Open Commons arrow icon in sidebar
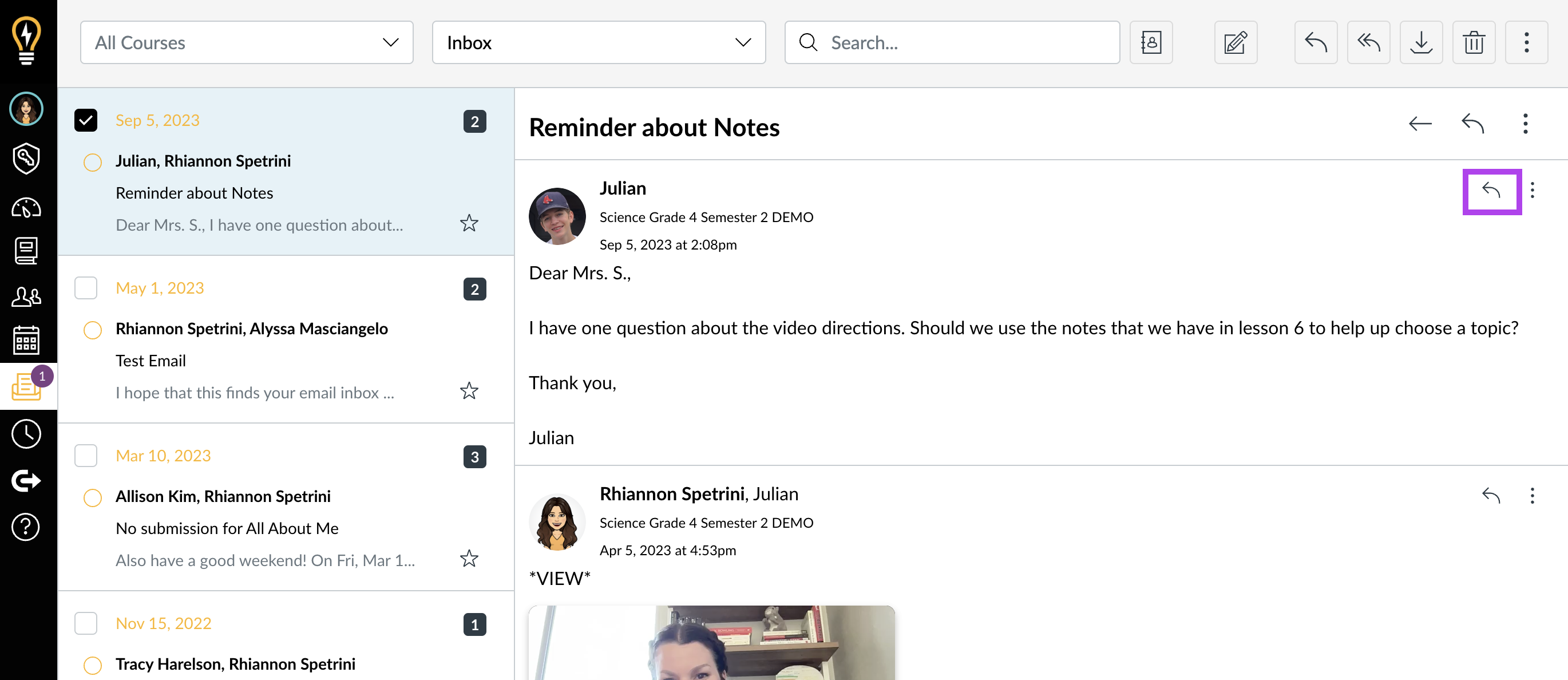 tap(26, 481)
